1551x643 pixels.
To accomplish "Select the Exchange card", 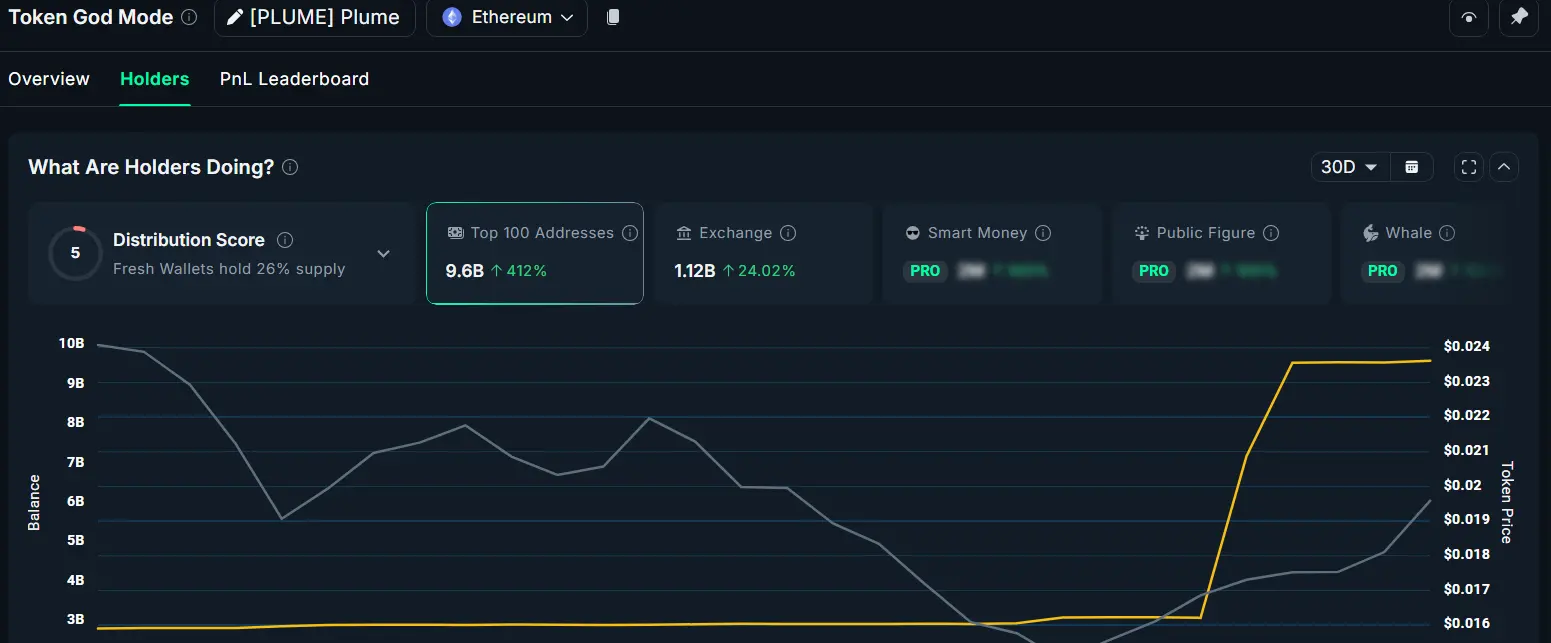I will click(x=764, y=253).
